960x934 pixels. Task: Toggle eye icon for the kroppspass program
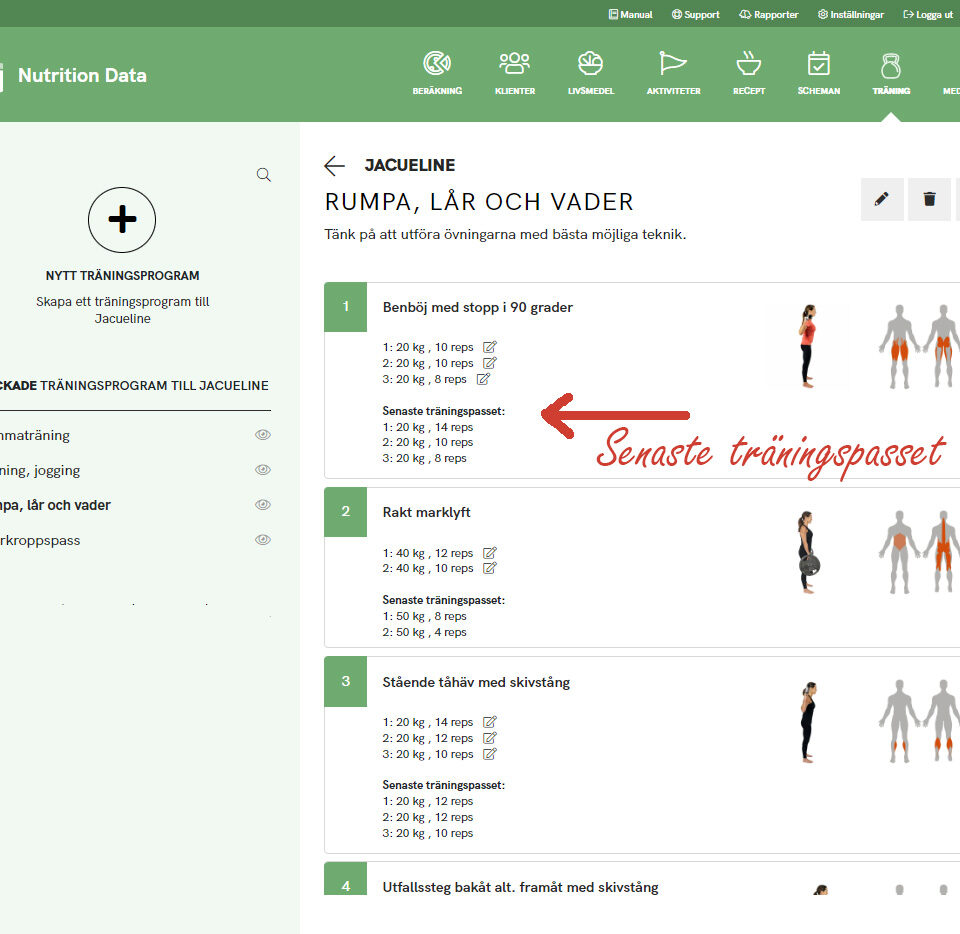(263, 540)
